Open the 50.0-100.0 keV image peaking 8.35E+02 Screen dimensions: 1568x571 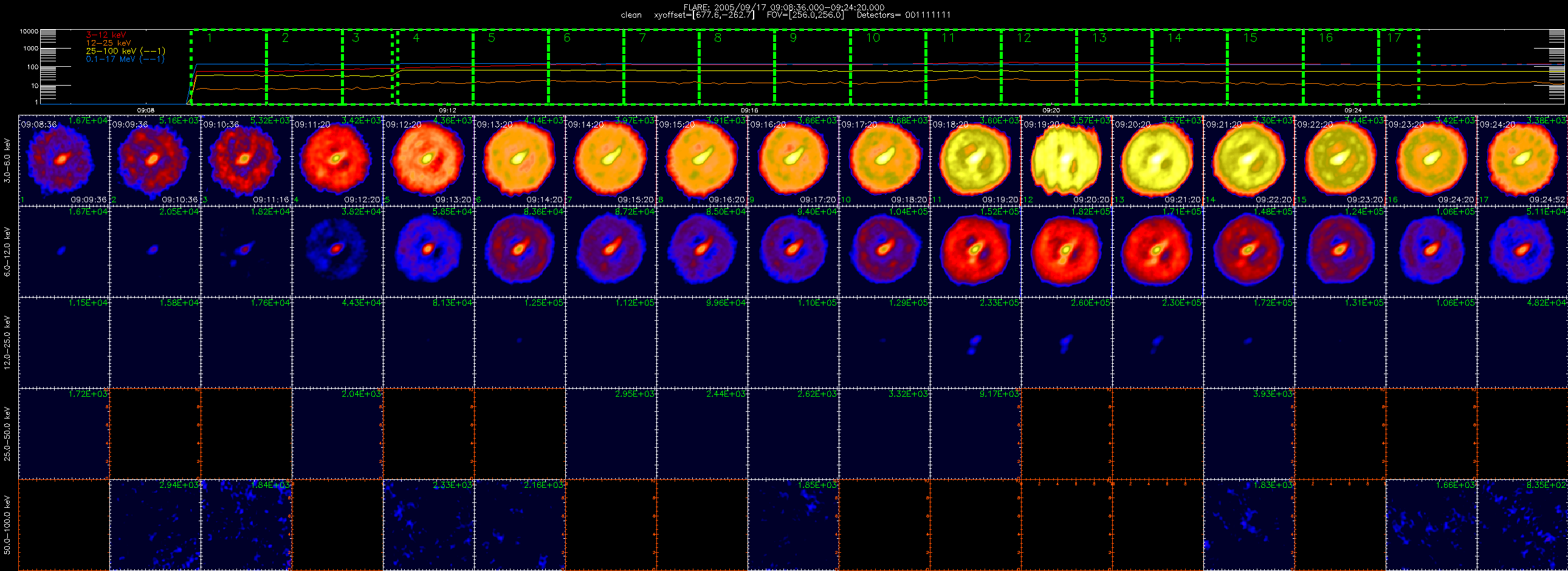[1523, 525]
